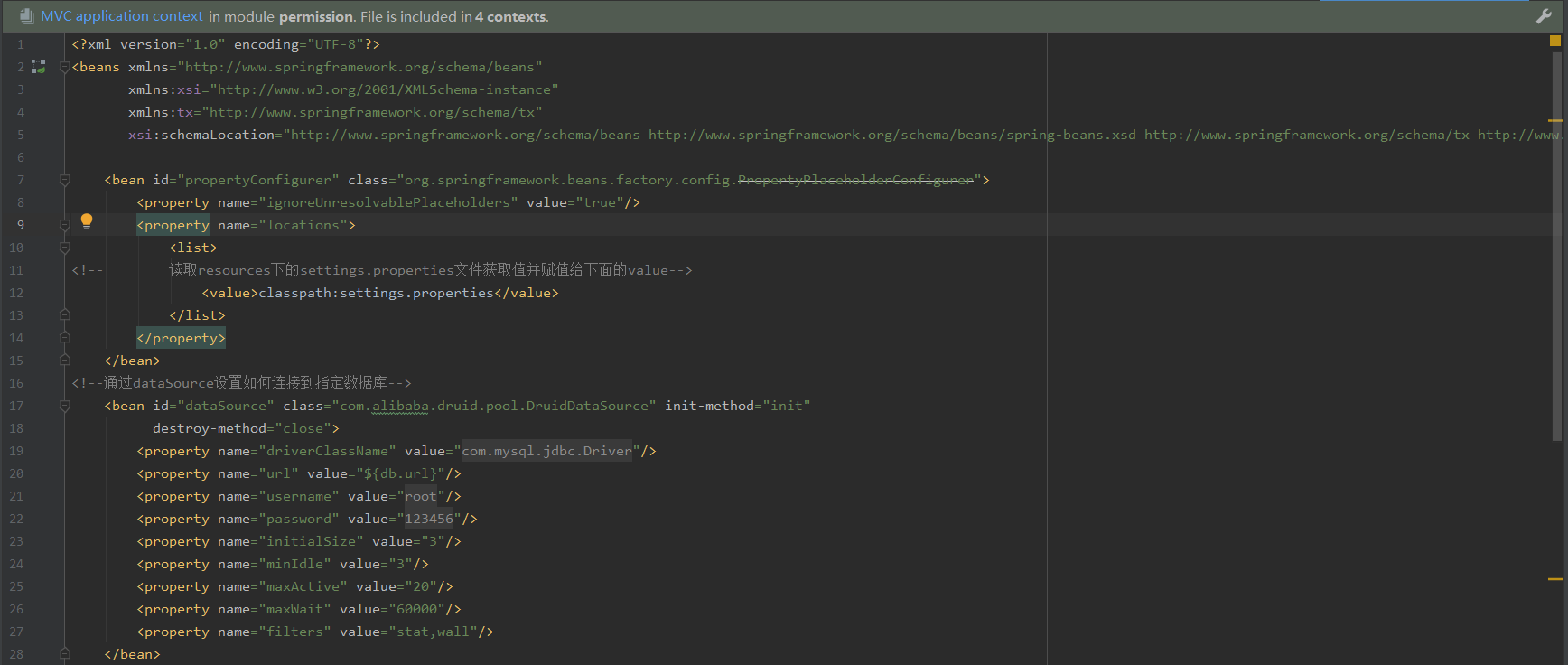Screen dimensions: 1568x665
Task: Collapse the propertyConfigurer bean fold on line 7
Action: coord(64,180)
